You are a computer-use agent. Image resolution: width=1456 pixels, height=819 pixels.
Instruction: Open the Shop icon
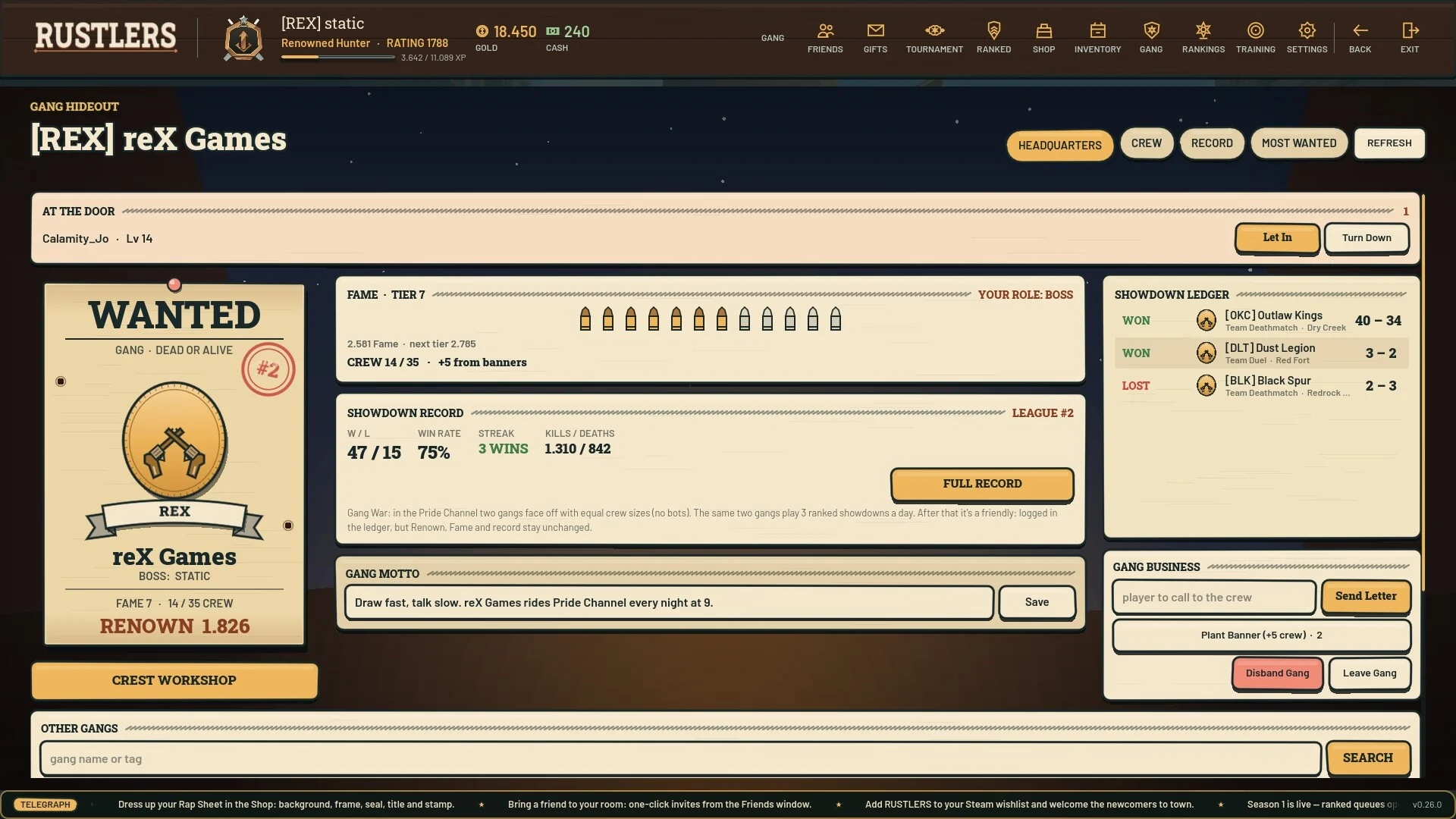pos(1043,31)
